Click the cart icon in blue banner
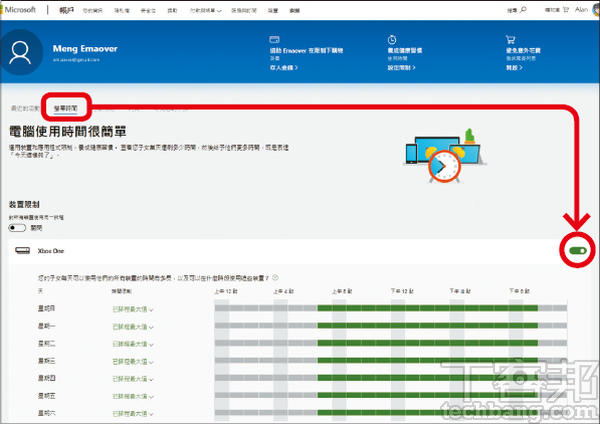Image resolution: width=600 pixels, height=424 pixels. click(x=510, y=39)
